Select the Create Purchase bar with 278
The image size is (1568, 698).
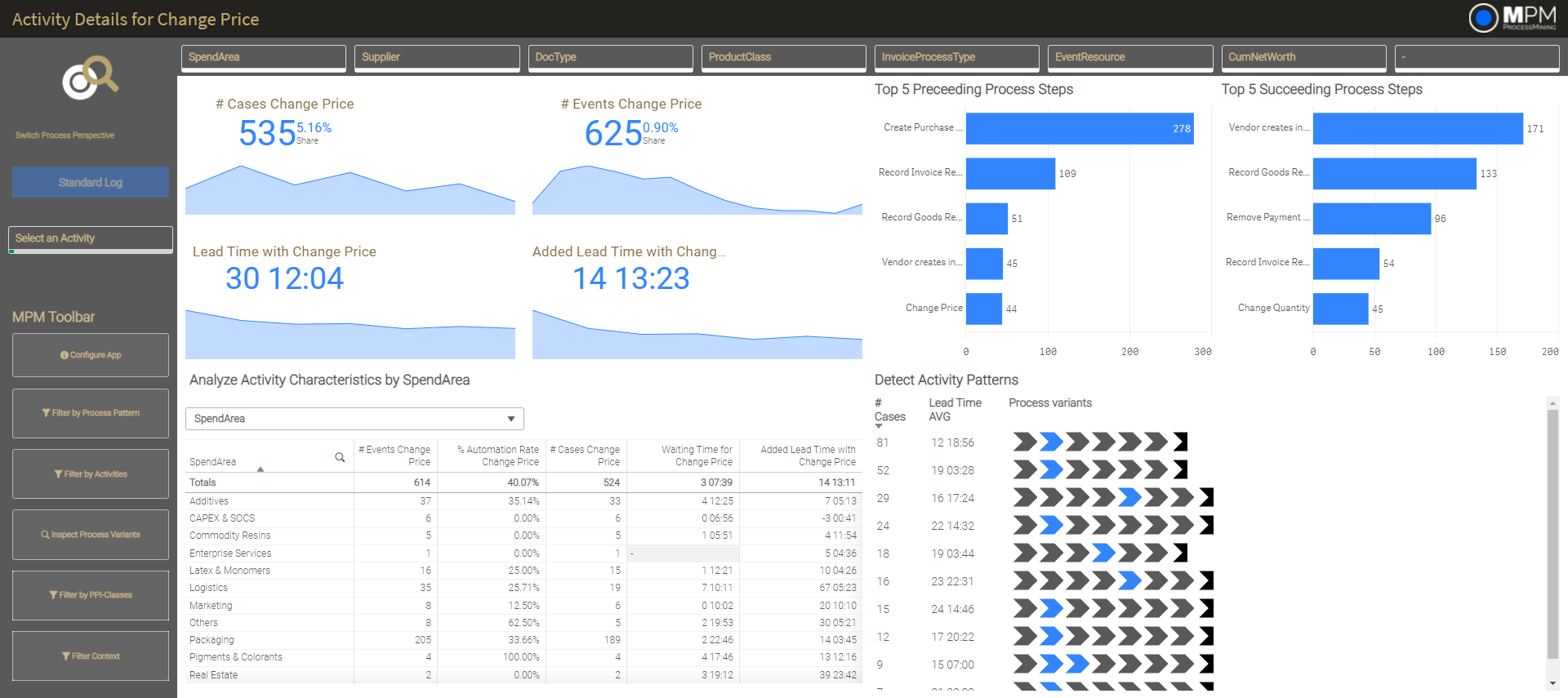pyautogui.click(x=1080, y=128)
